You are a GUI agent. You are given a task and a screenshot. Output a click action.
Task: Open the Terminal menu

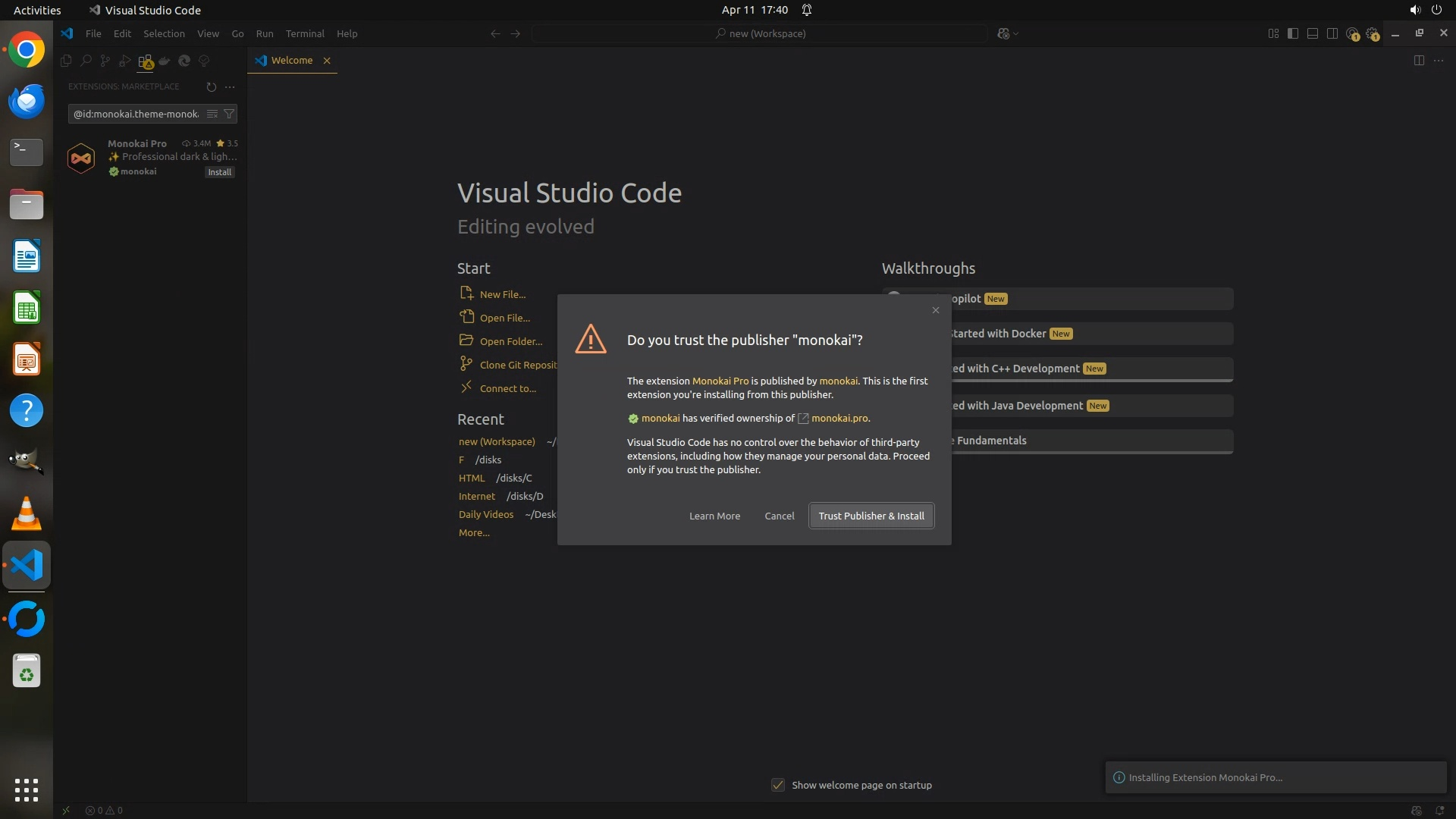pos(305,34)
